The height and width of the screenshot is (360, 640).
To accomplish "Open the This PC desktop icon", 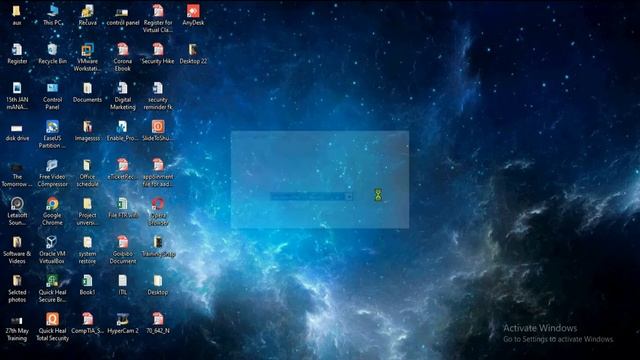I will click(x=53, y=15).
